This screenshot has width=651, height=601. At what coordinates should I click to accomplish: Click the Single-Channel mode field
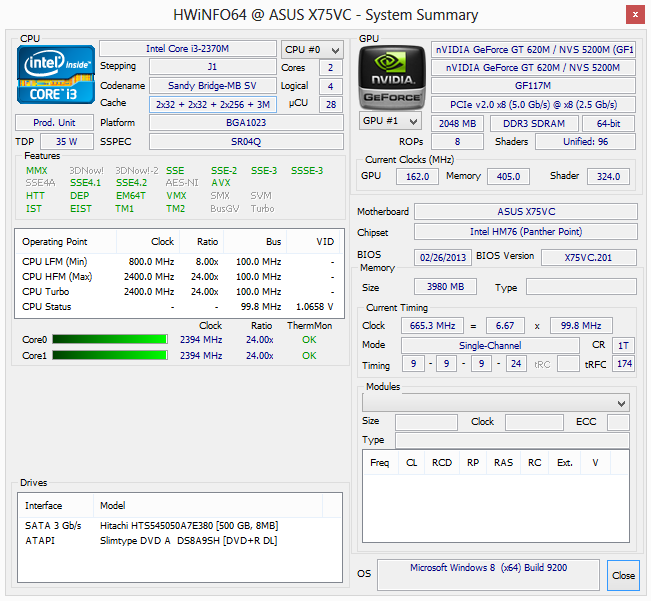pos(490,345)
